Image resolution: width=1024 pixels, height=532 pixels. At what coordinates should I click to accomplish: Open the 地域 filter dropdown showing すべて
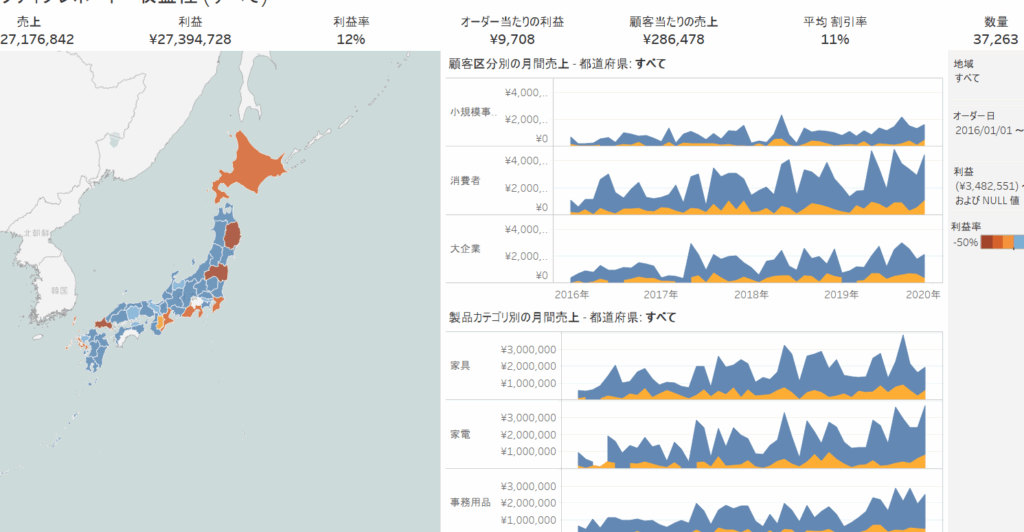tap(967, 78)
